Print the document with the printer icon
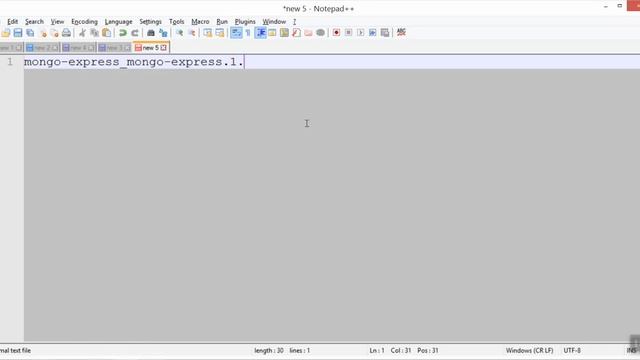 coord(66,33)
